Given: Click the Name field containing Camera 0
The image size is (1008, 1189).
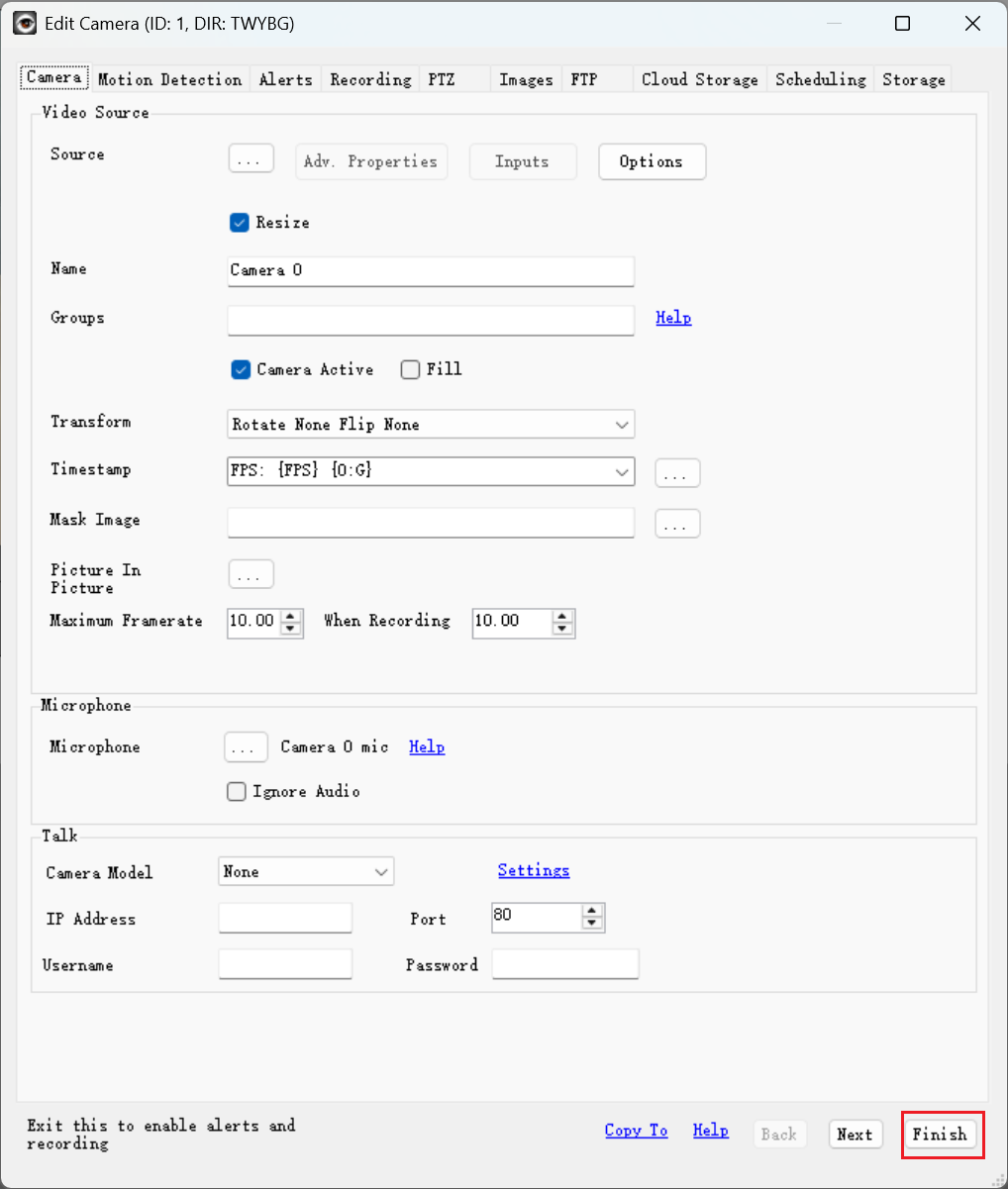Looking at the screenshot, I should tap(431, 270).
